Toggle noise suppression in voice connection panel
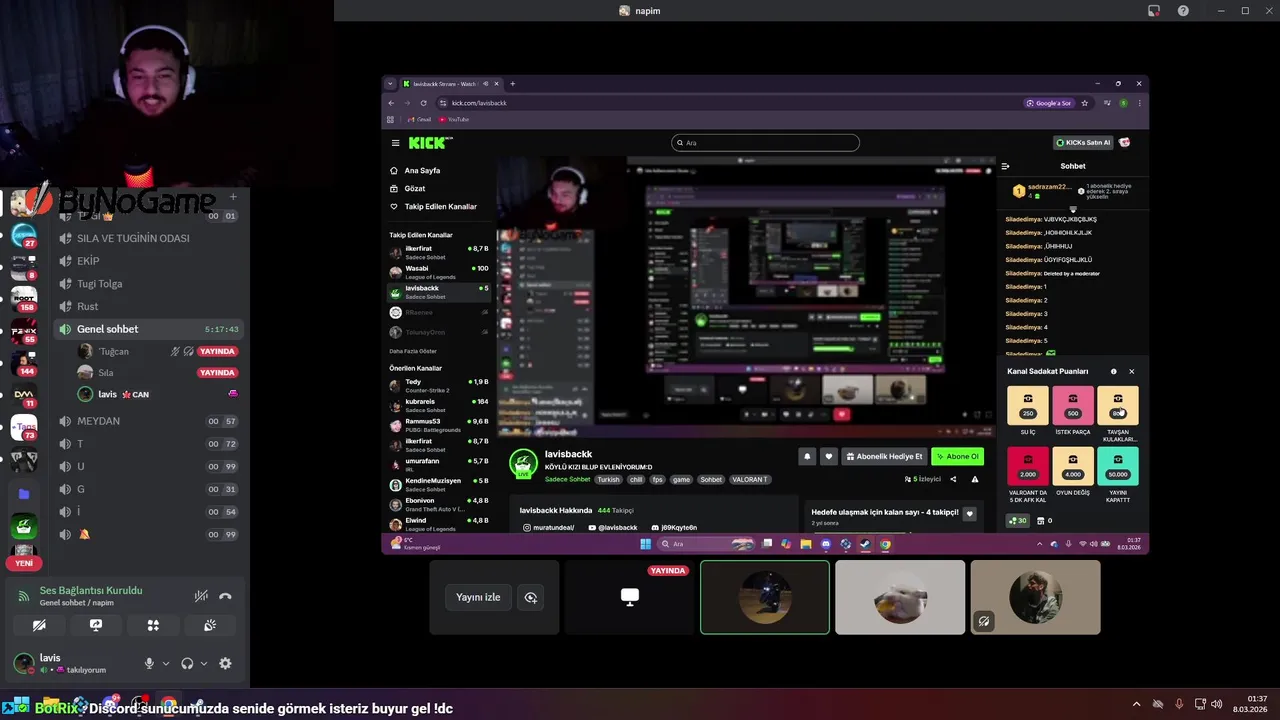The width and height of the screenshot is (1280, 720). tap(201, 596)
